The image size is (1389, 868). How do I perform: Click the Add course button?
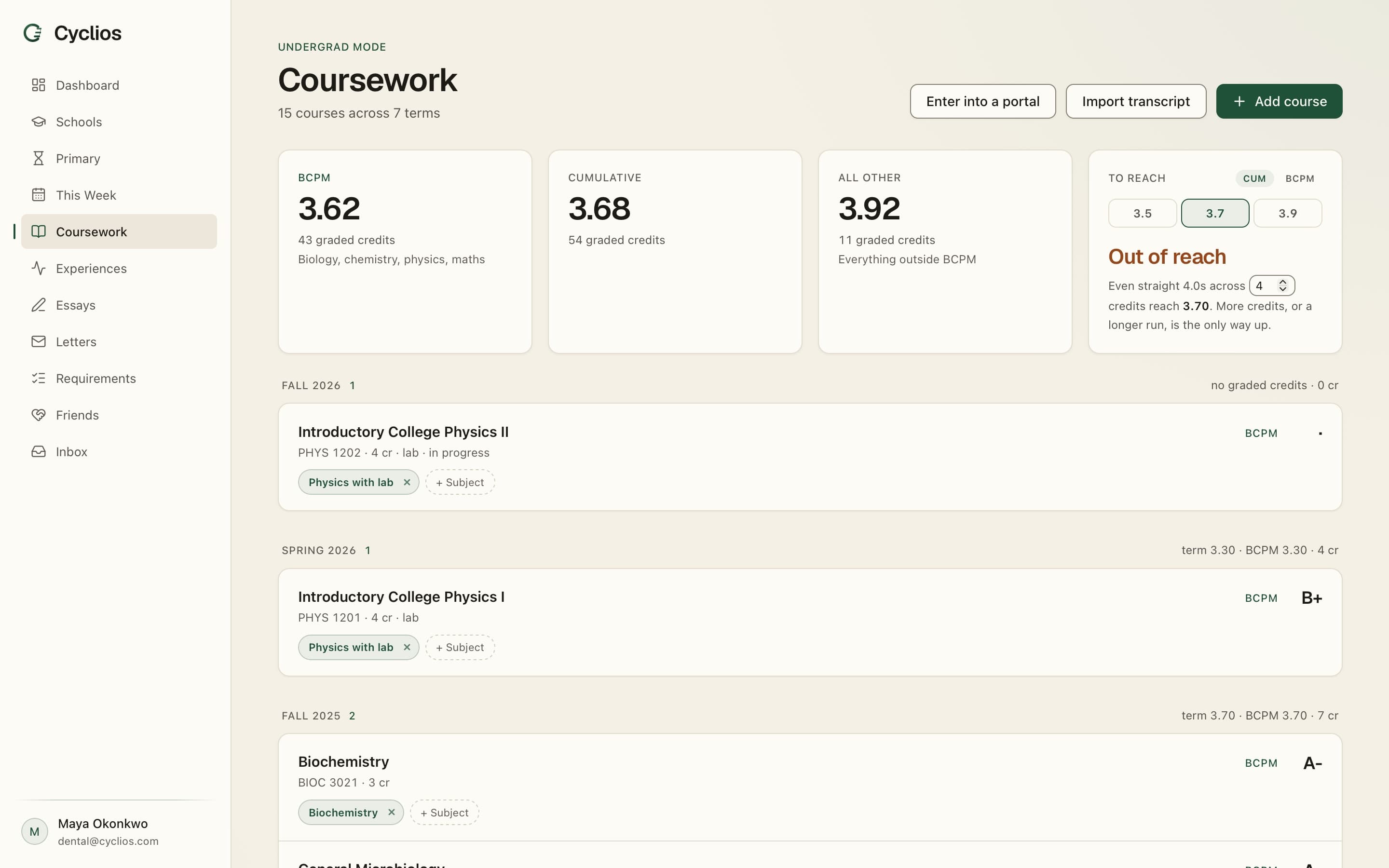tap(1279, 101)
